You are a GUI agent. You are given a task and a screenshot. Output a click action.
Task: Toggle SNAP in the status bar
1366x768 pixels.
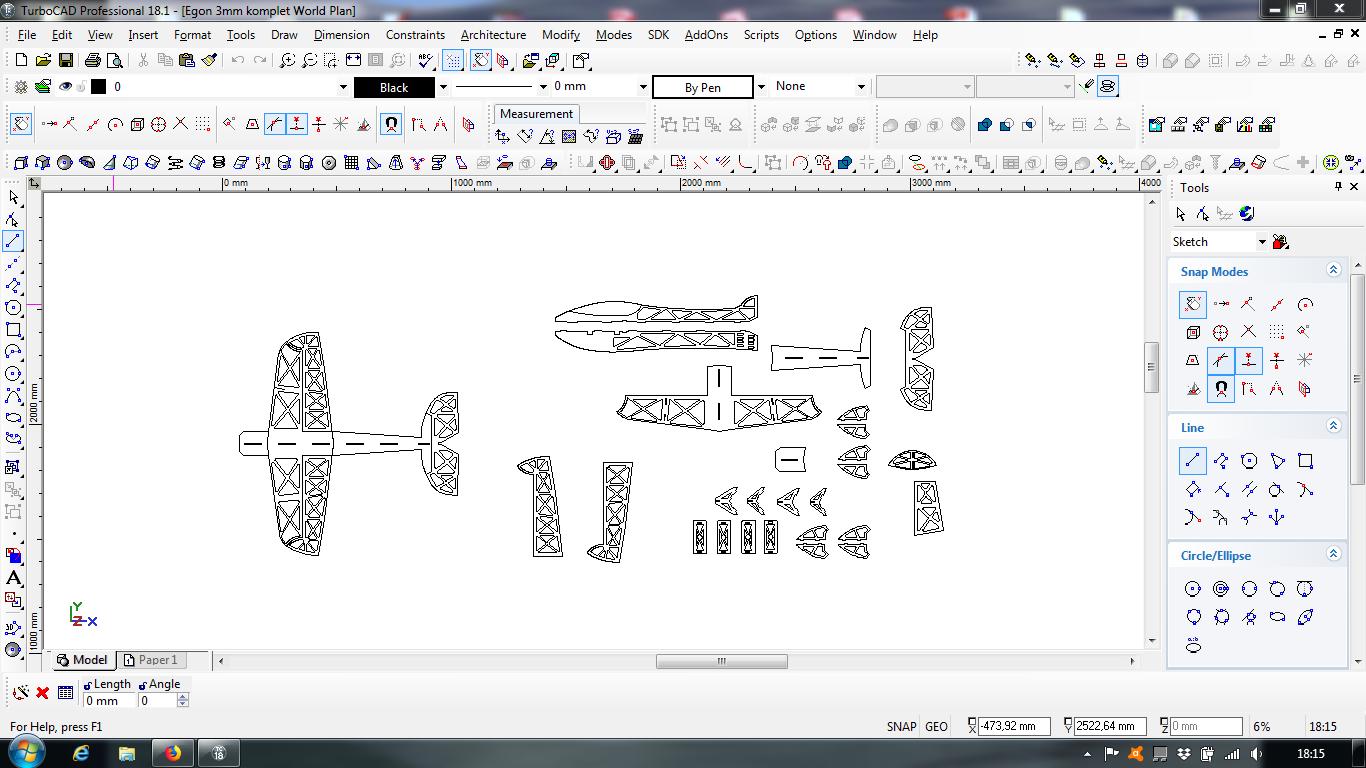(x=901, y=727)
